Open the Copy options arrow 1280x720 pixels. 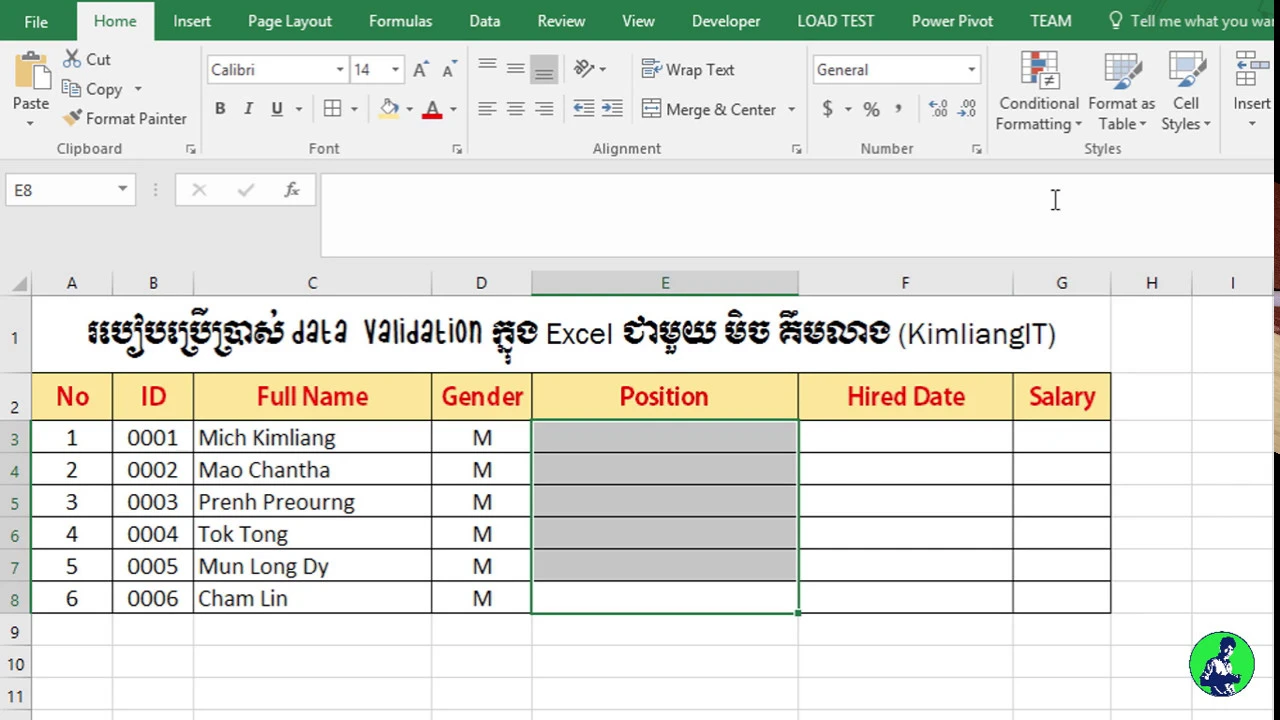coord(138,89)
